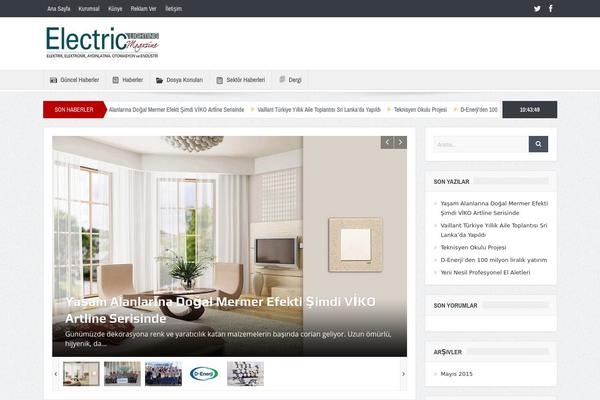Click the Son Yazılar widget heading

pos(451,181)
